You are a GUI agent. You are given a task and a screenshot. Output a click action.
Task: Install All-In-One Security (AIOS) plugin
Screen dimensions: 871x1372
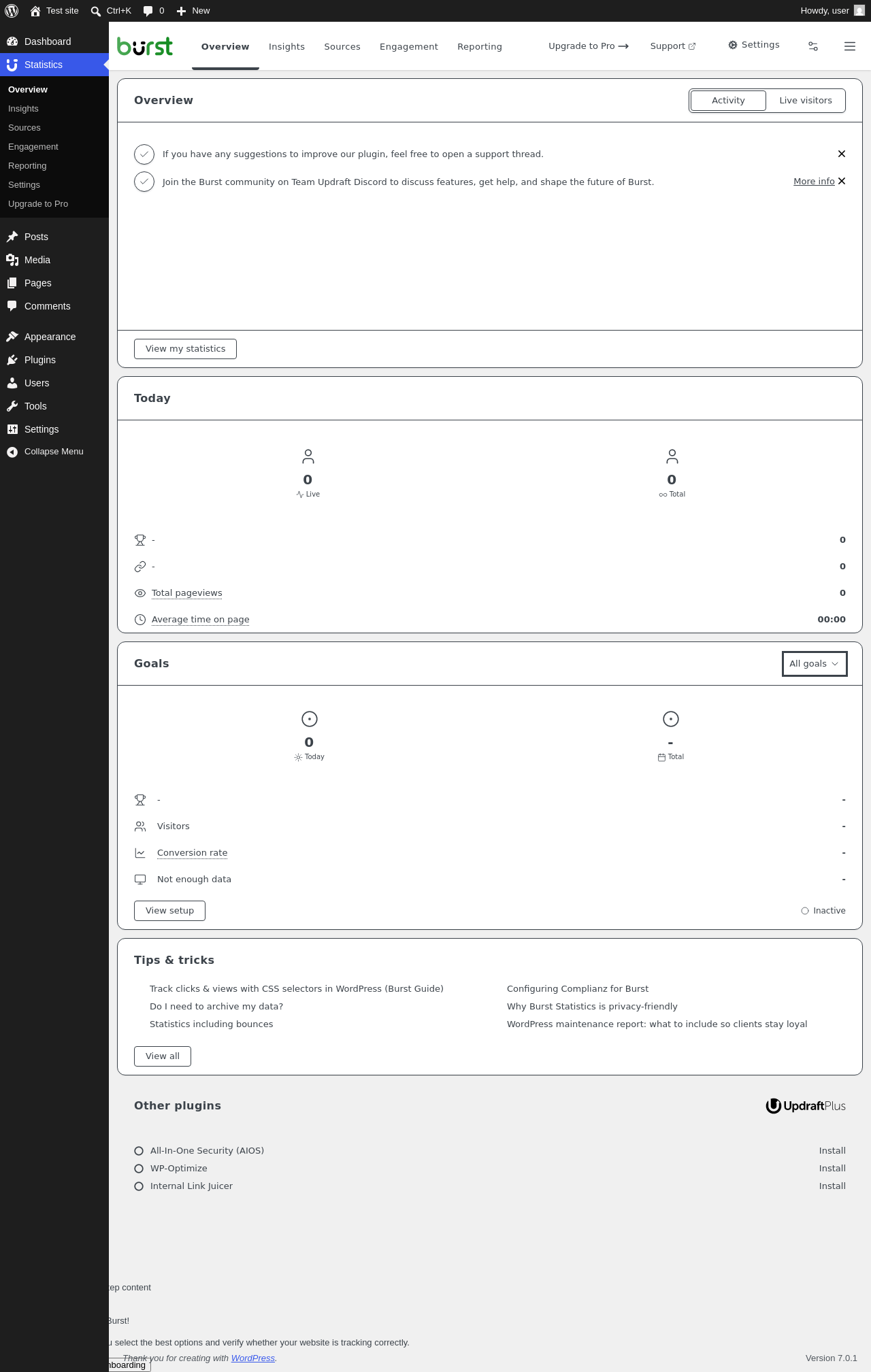pyautogui.click(x=832, y=1151)
